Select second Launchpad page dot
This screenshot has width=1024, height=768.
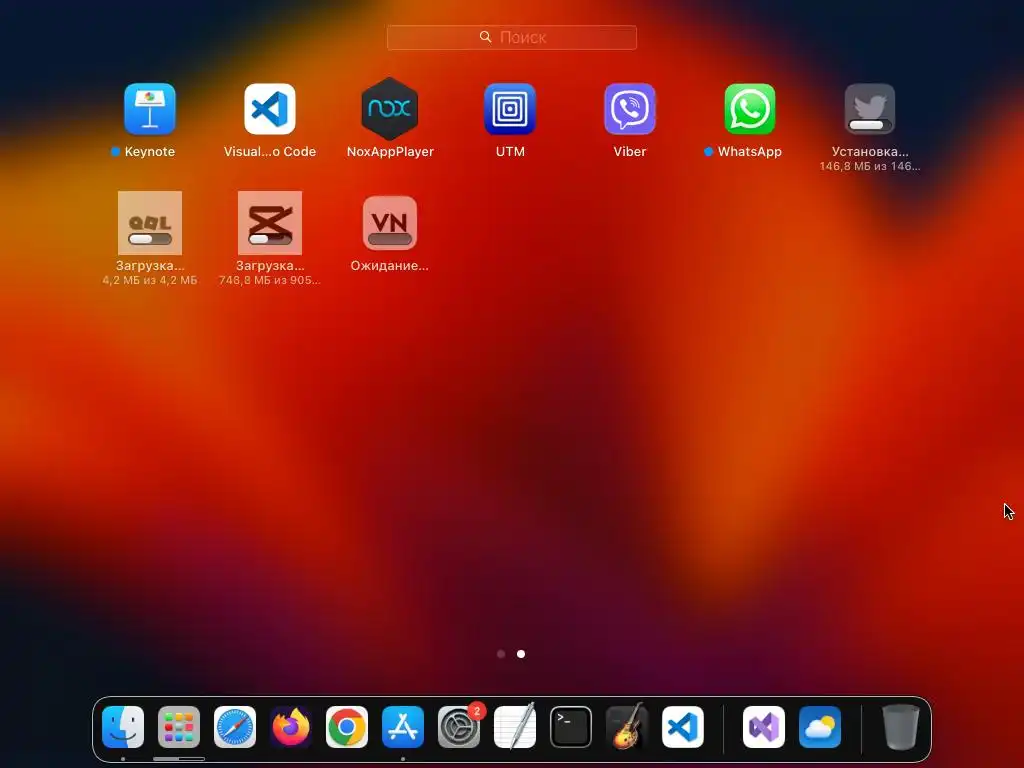click(x=520, y=654)
